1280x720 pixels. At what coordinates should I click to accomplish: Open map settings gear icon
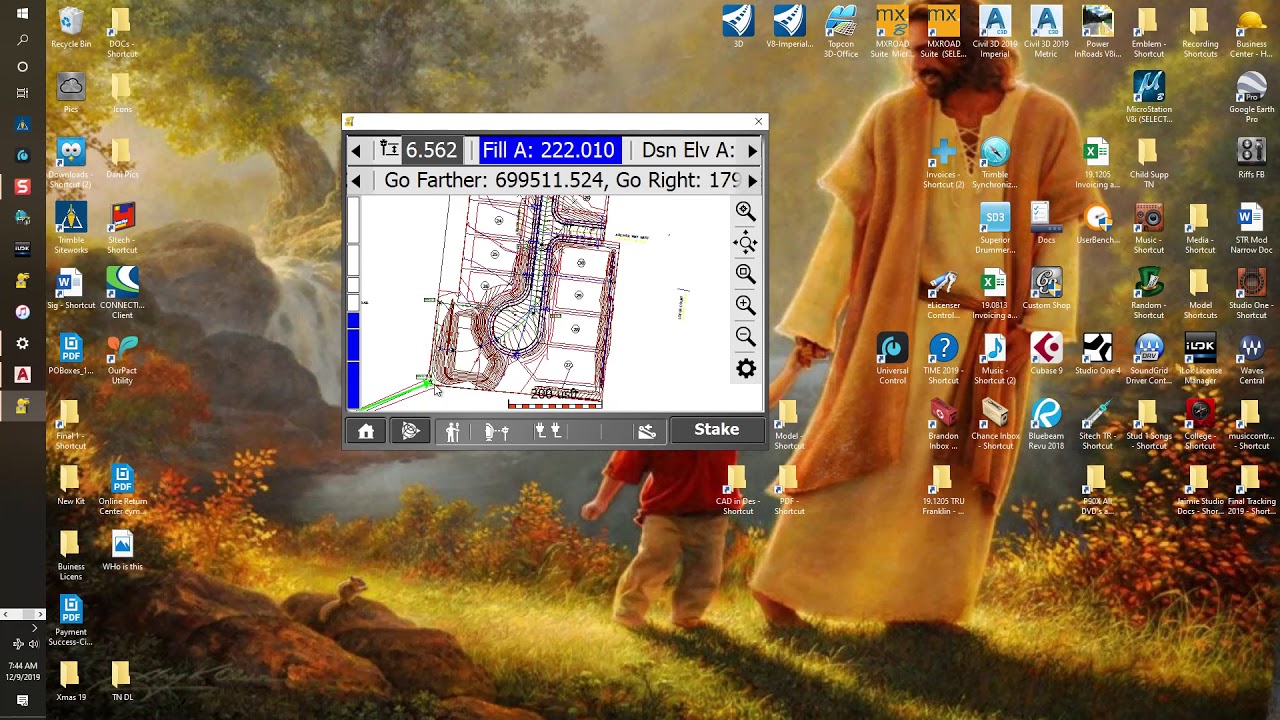746,369
